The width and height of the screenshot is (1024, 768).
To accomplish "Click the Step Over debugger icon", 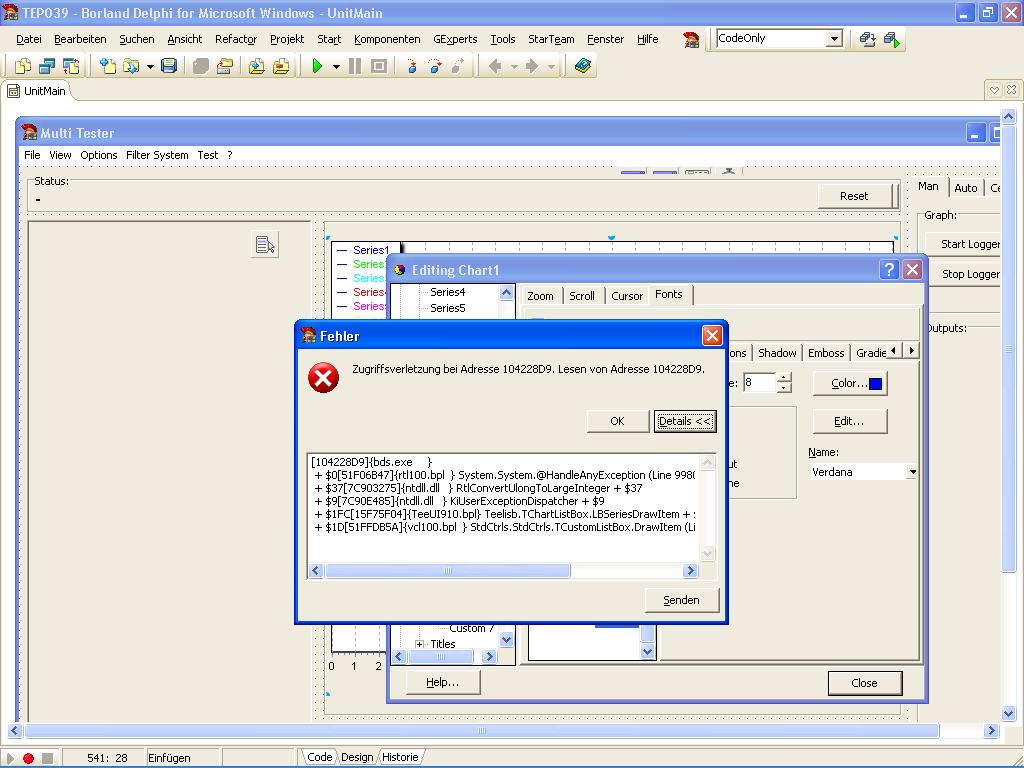I will [435, 66].
